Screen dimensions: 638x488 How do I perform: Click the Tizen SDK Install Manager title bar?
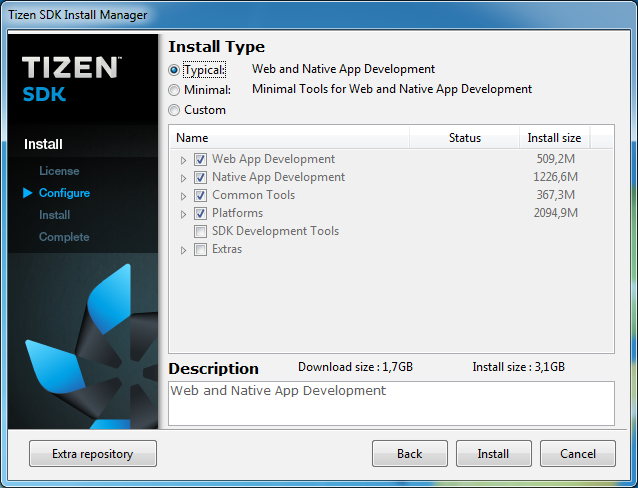coord(319,15)
